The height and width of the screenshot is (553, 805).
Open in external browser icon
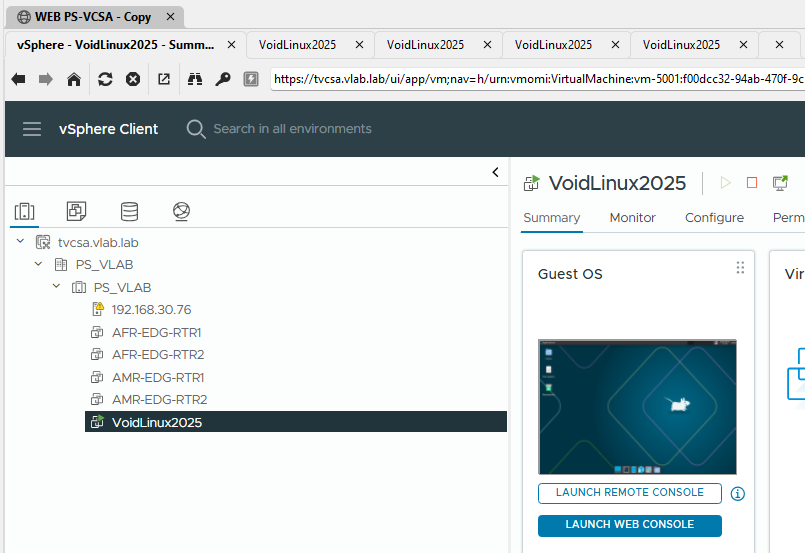(x=164, y=79)
